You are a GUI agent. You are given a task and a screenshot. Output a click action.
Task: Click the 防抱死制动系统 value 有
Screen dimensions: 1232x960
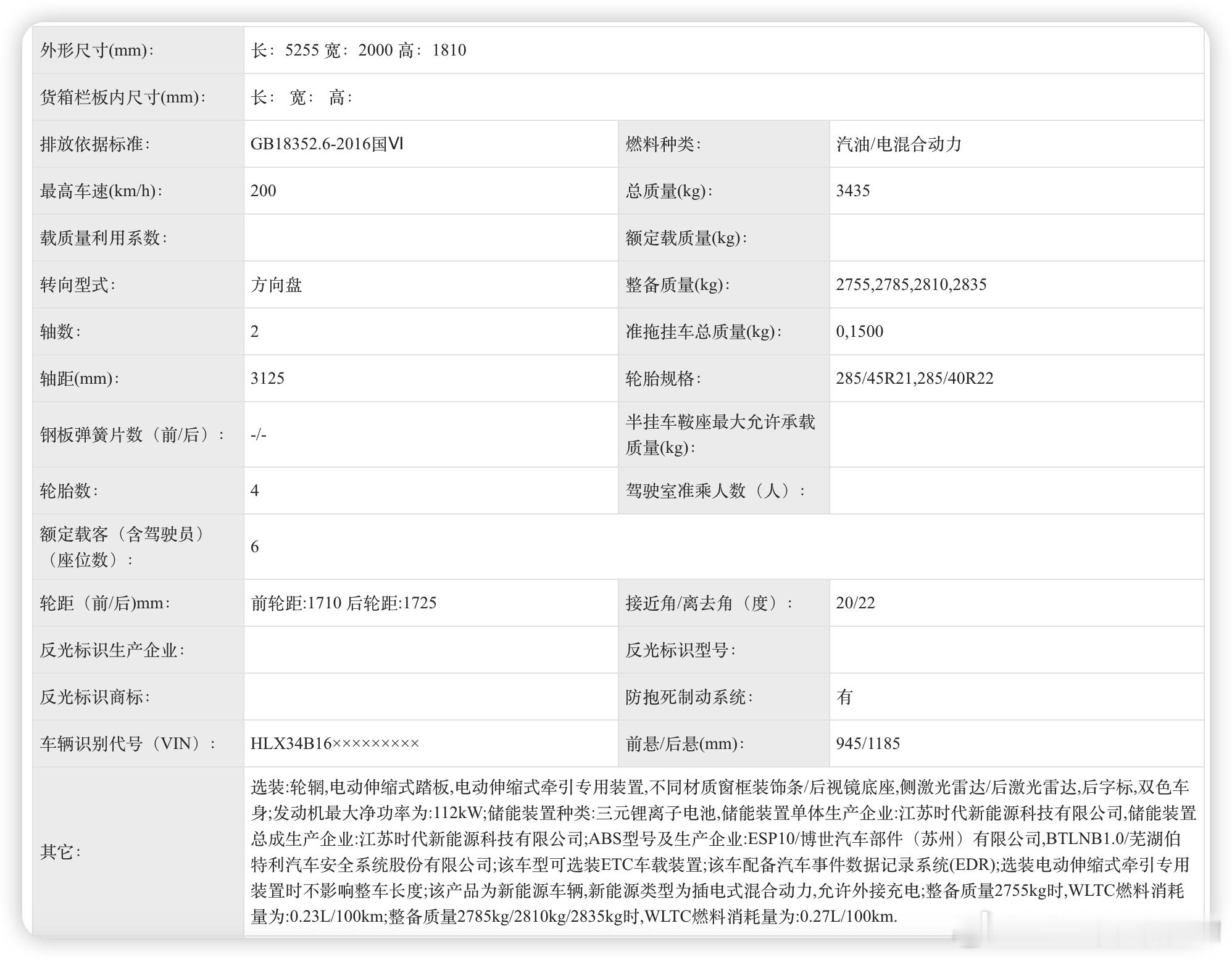click(844, 697)
